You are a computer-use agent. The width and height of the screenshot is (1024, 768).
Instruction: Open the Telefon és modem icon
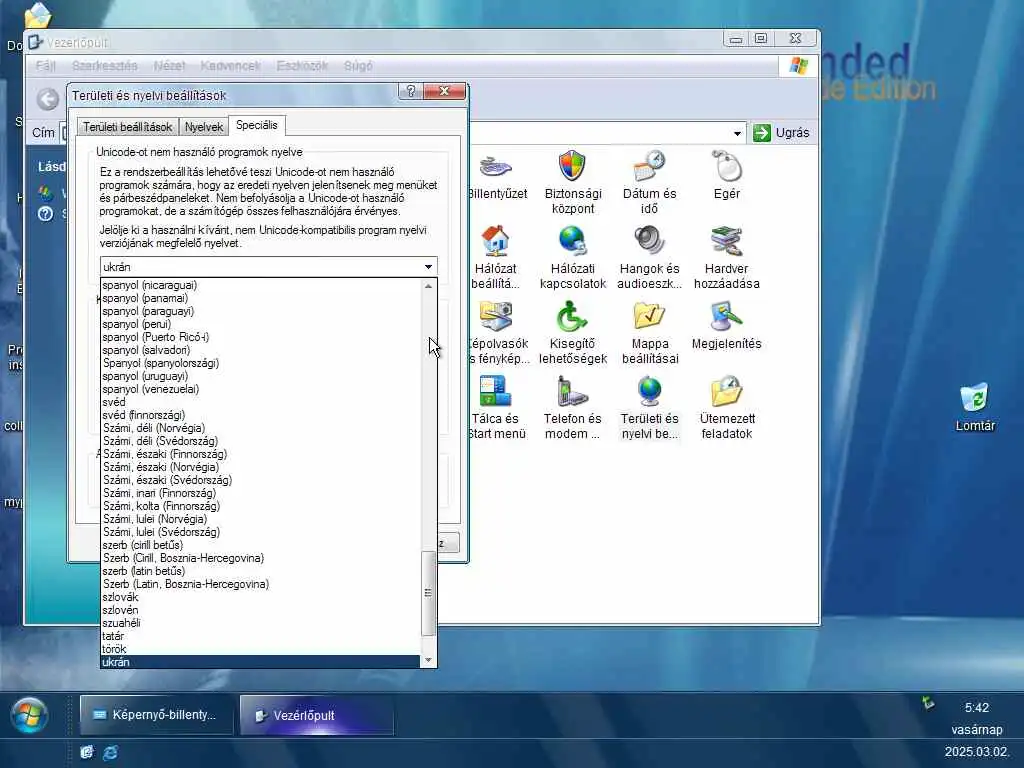(x=572, y=408)
